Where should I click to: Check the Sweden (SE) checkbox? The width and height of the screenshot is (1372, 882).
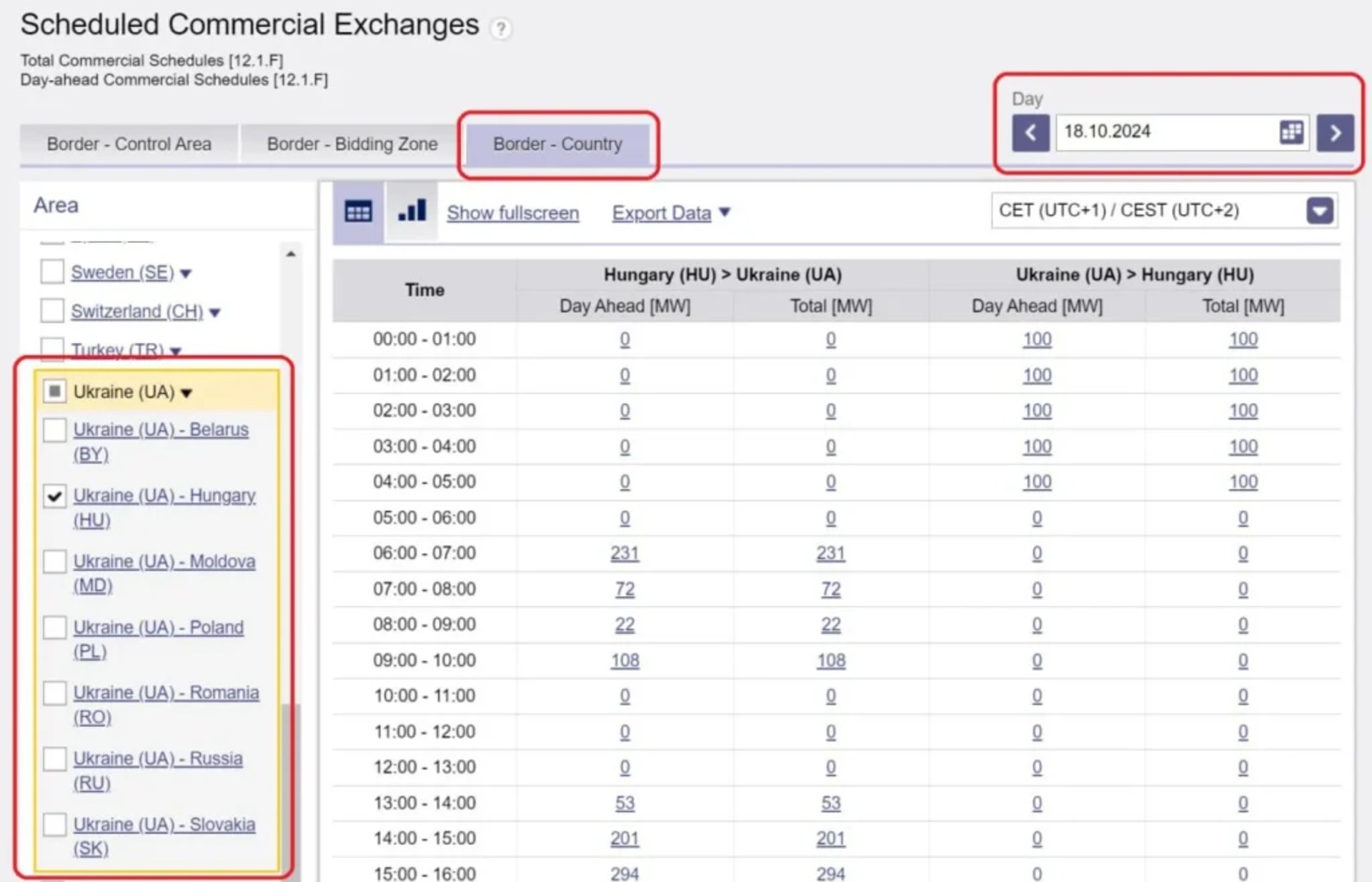coord(52,272)
